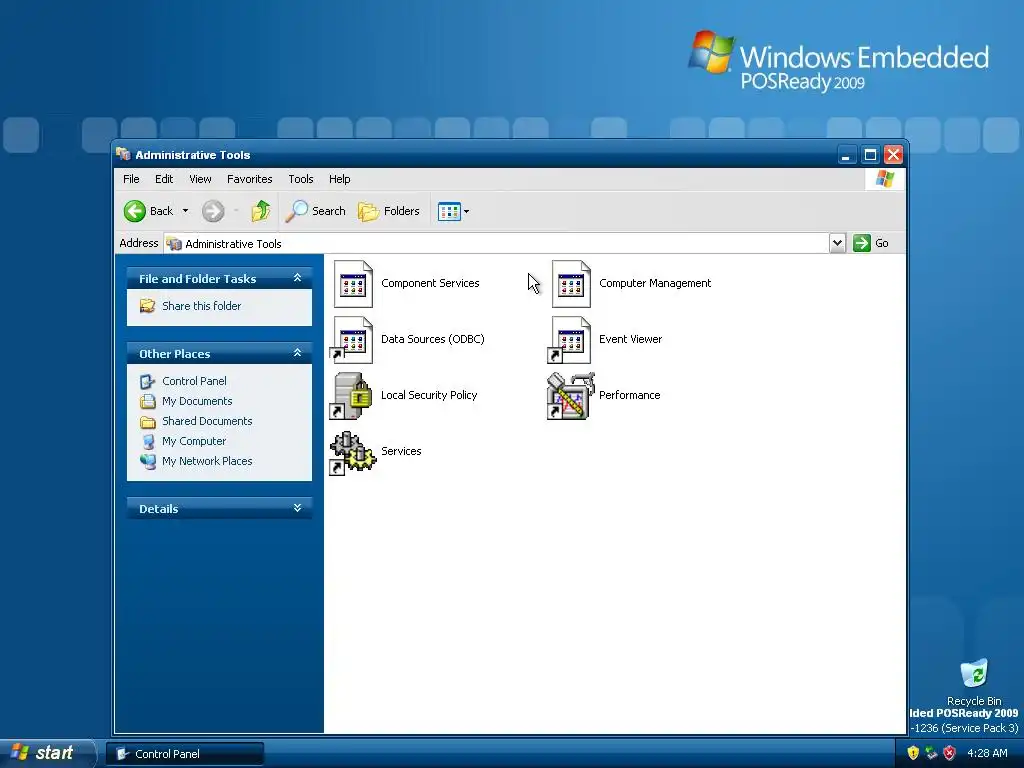Image resolution: width=1024 pixels, height=768 pixels.
Task: Open Shared Documents link
Action: [207, 421]
